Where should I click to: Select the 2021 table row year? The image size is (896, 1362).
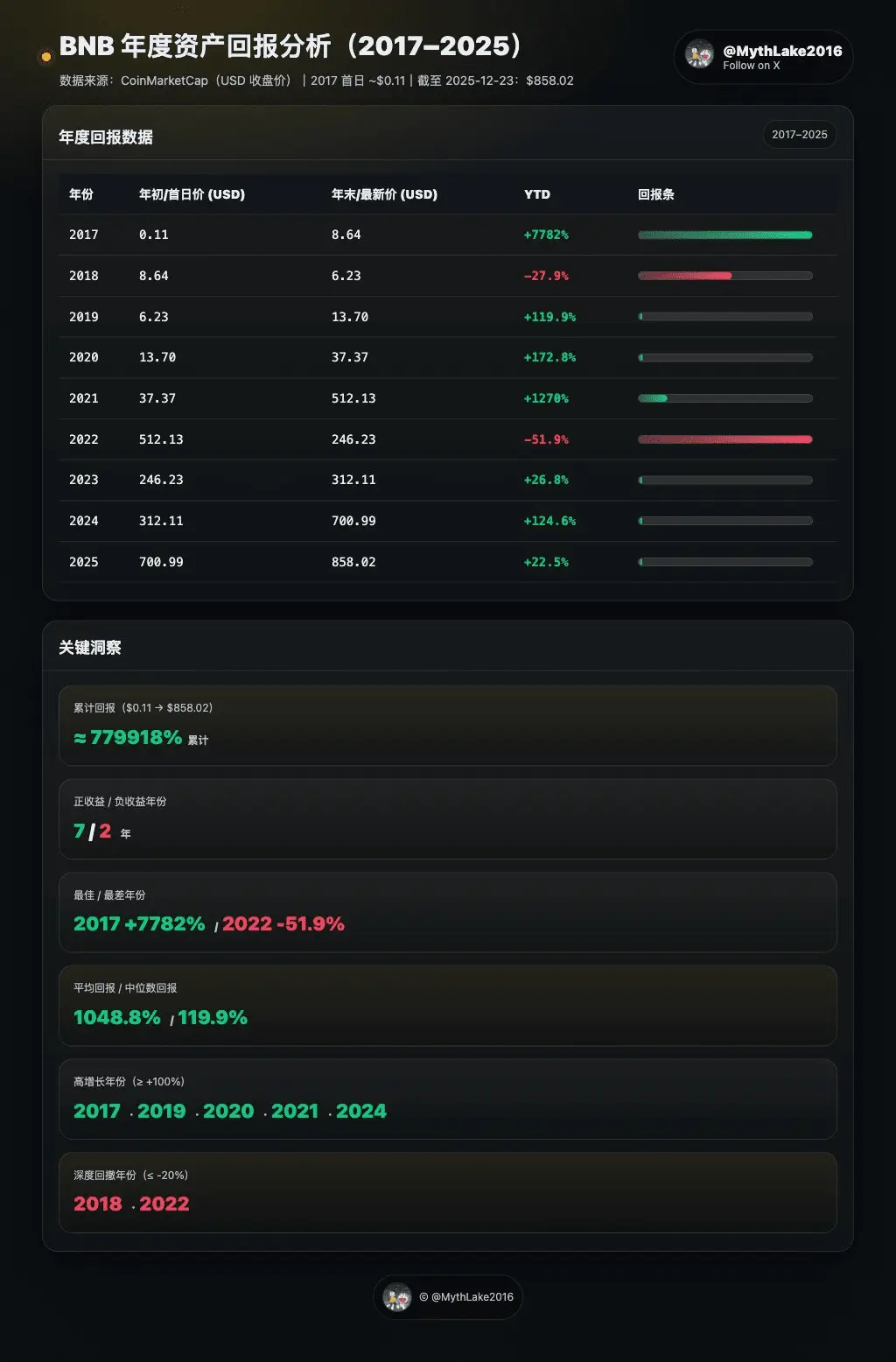(x=84, y=398)
